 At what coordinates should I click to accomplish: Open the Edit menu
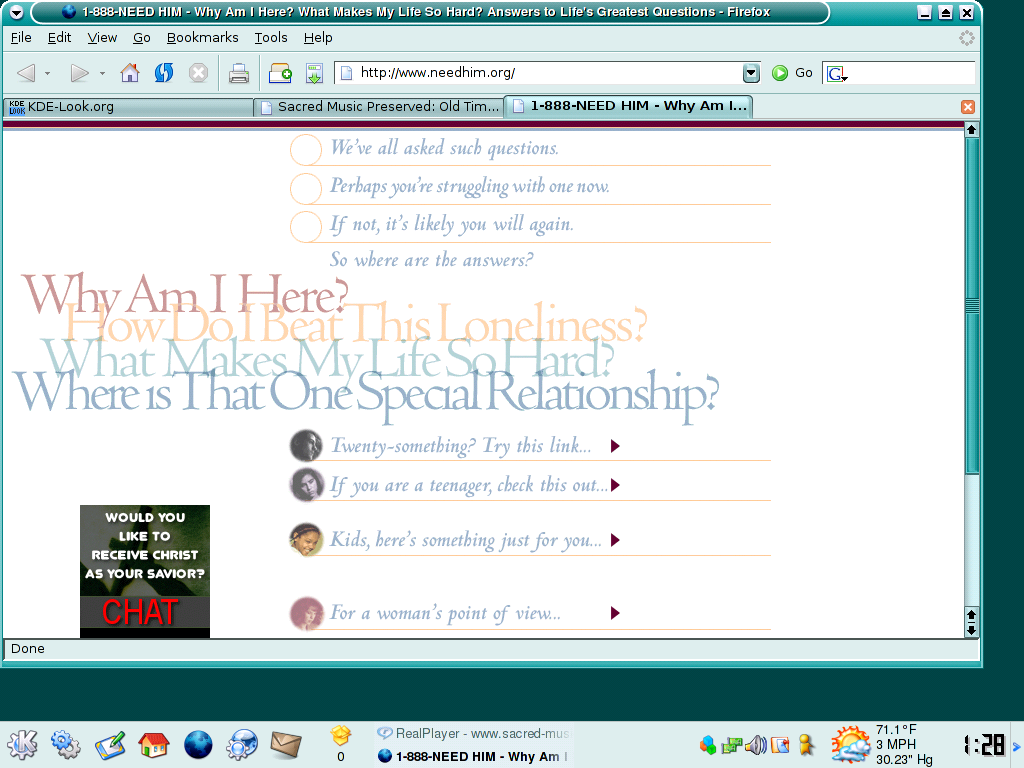59,38
